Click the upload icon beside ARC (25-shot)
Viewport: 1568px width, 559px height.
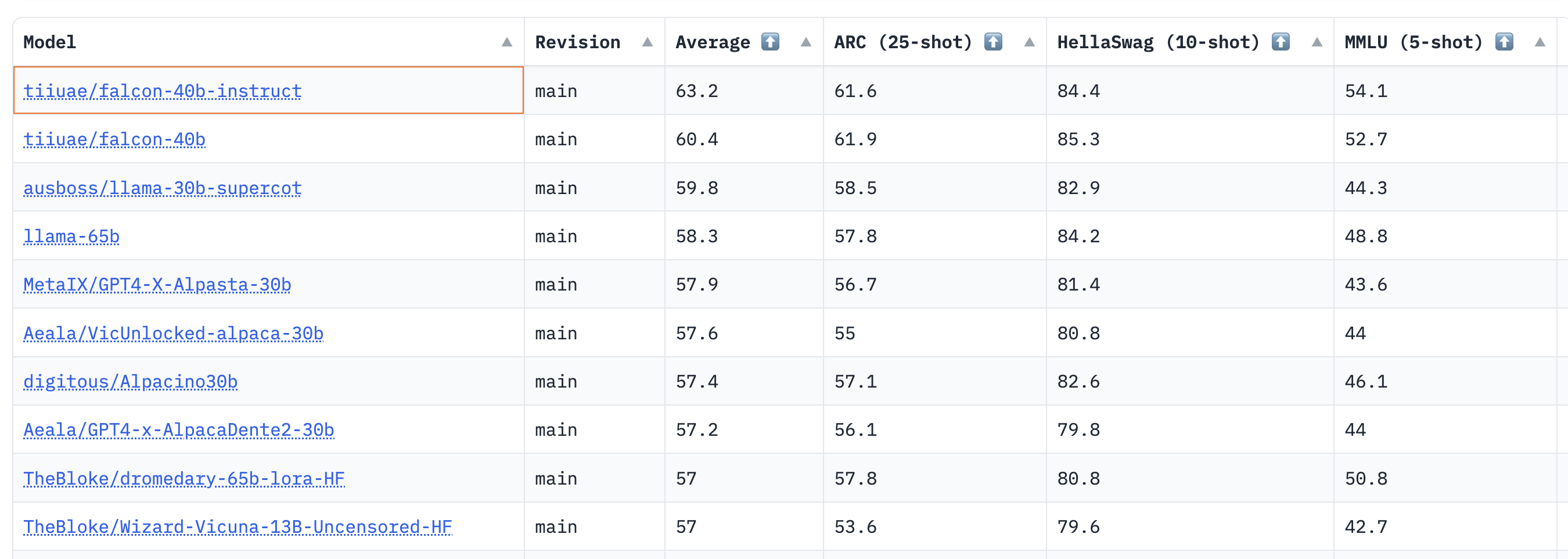[993, 41]
